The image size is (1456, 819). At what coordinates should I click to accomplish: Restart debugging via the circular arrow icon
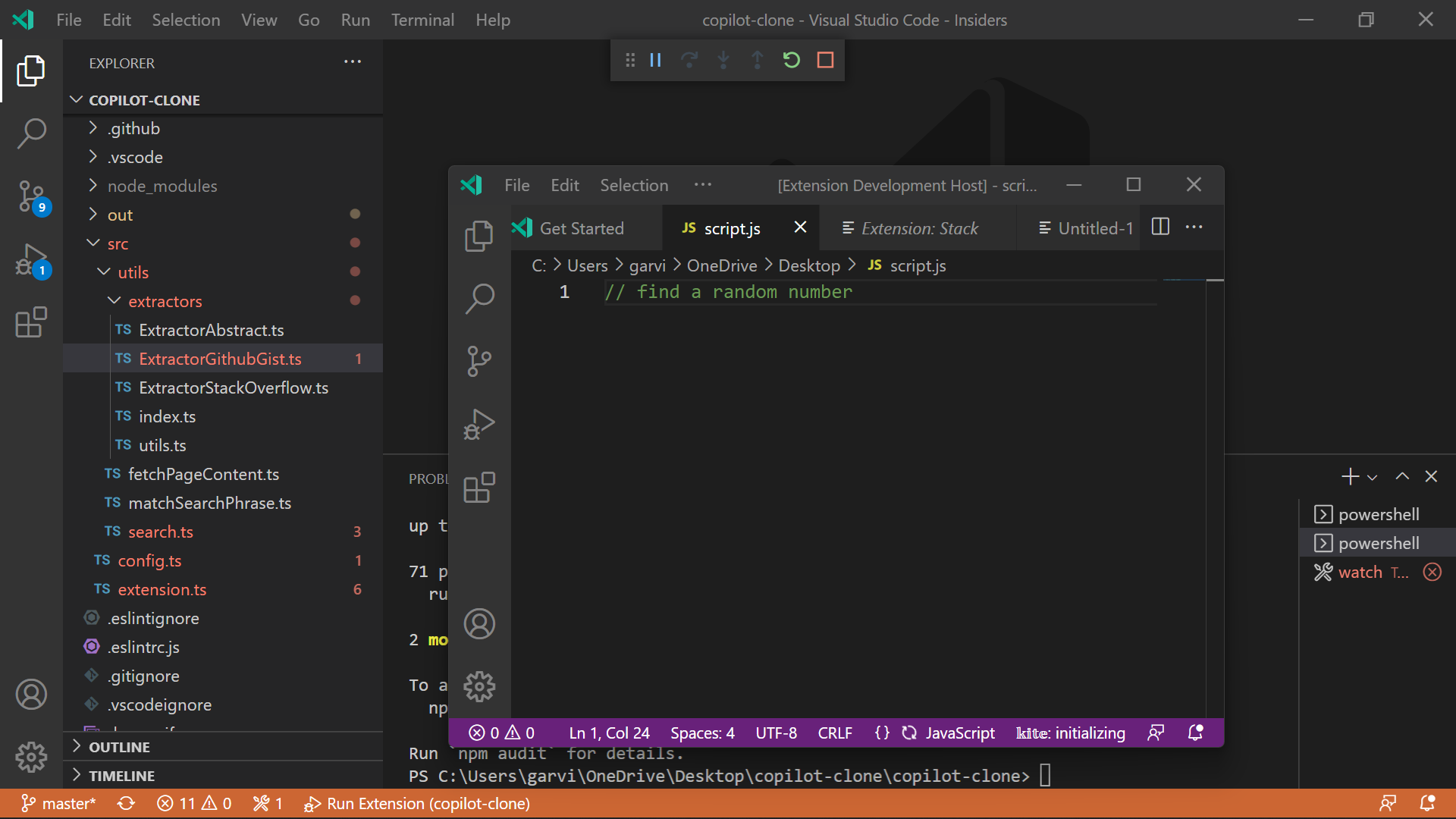click(x=792, y=60)
